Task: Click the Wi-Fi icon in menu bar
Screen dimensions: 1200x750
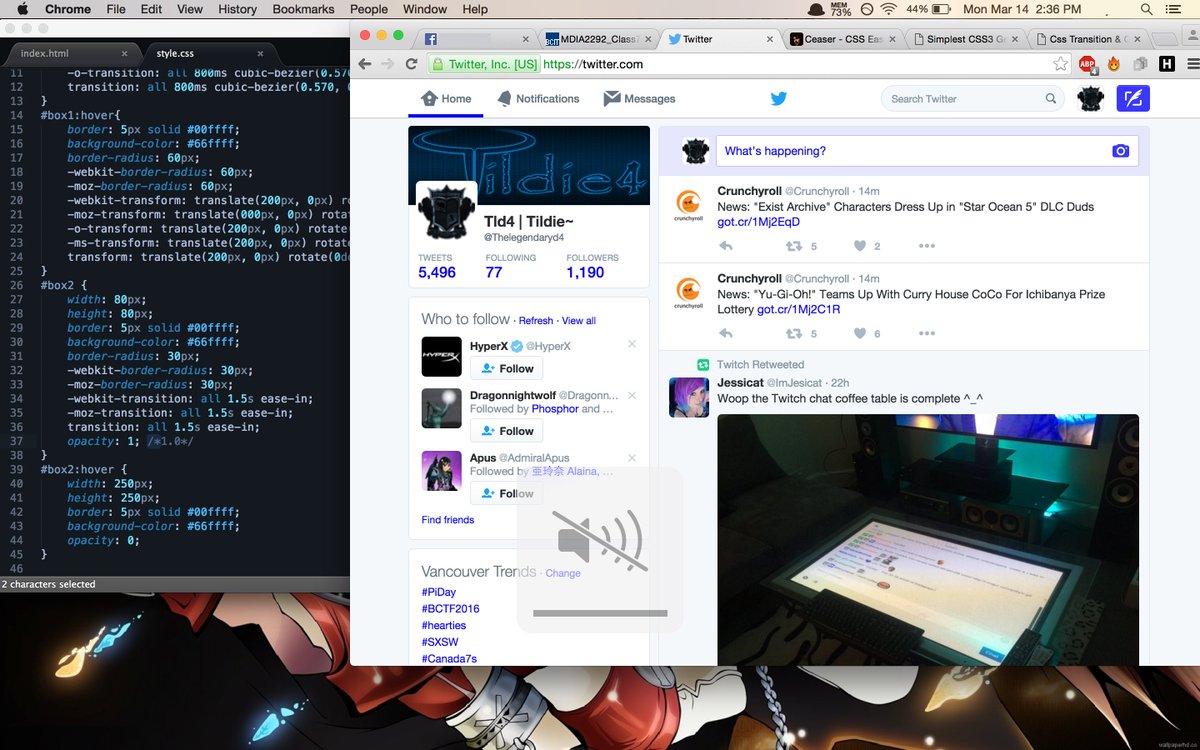Action: tap(888, 9)
